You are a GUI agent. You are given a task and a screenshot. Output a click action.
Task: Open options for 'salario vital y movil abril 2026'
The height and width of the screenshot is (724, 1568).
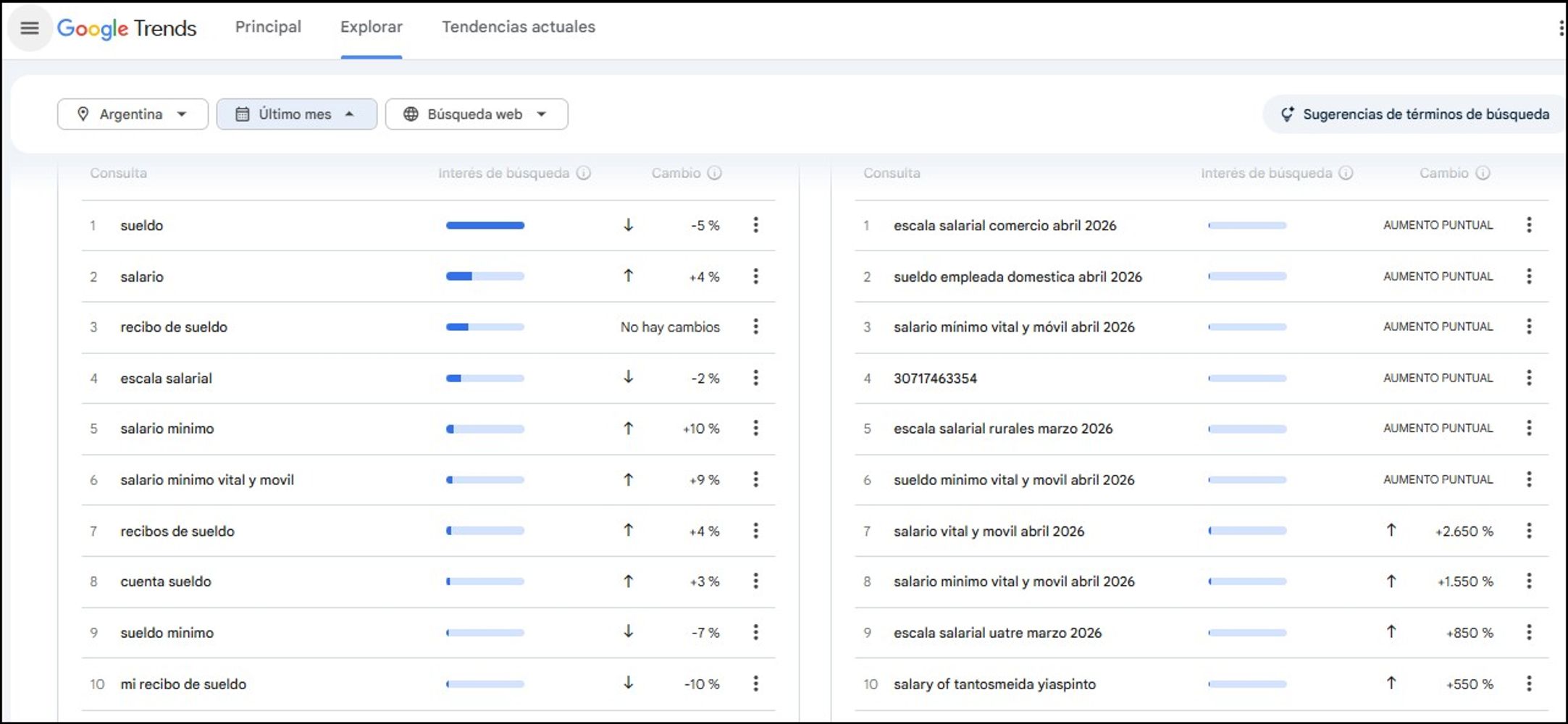(1529, 531)
